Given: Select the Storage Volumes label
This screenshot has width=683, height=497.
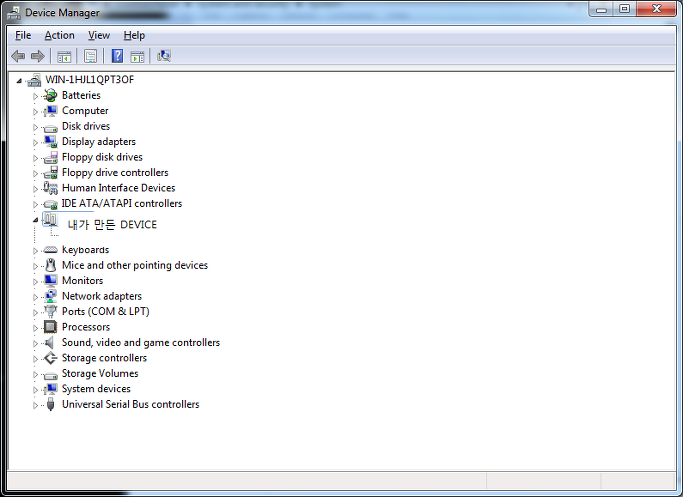Looking at the screenshot, I should coord(100,373).
